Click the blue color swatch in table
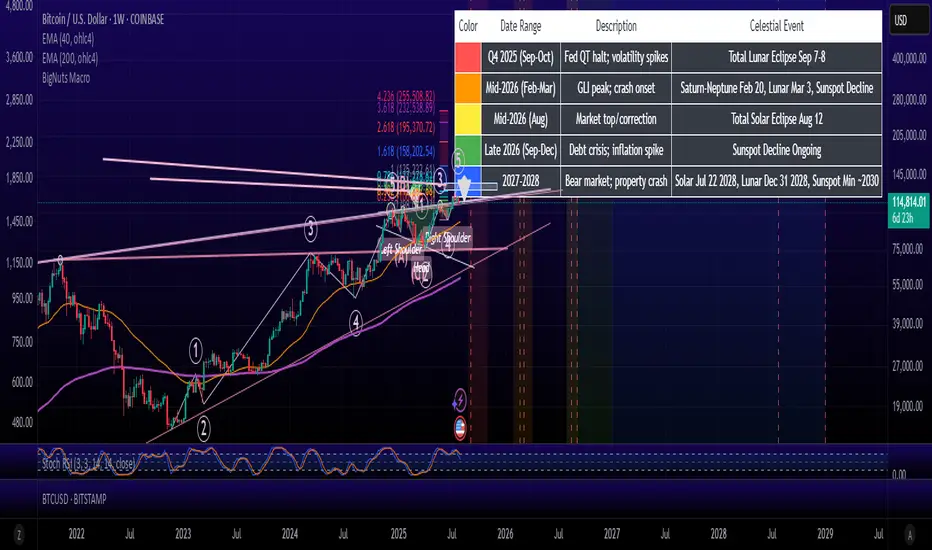This screenshot has height=550, width=932. pos(468,181)
